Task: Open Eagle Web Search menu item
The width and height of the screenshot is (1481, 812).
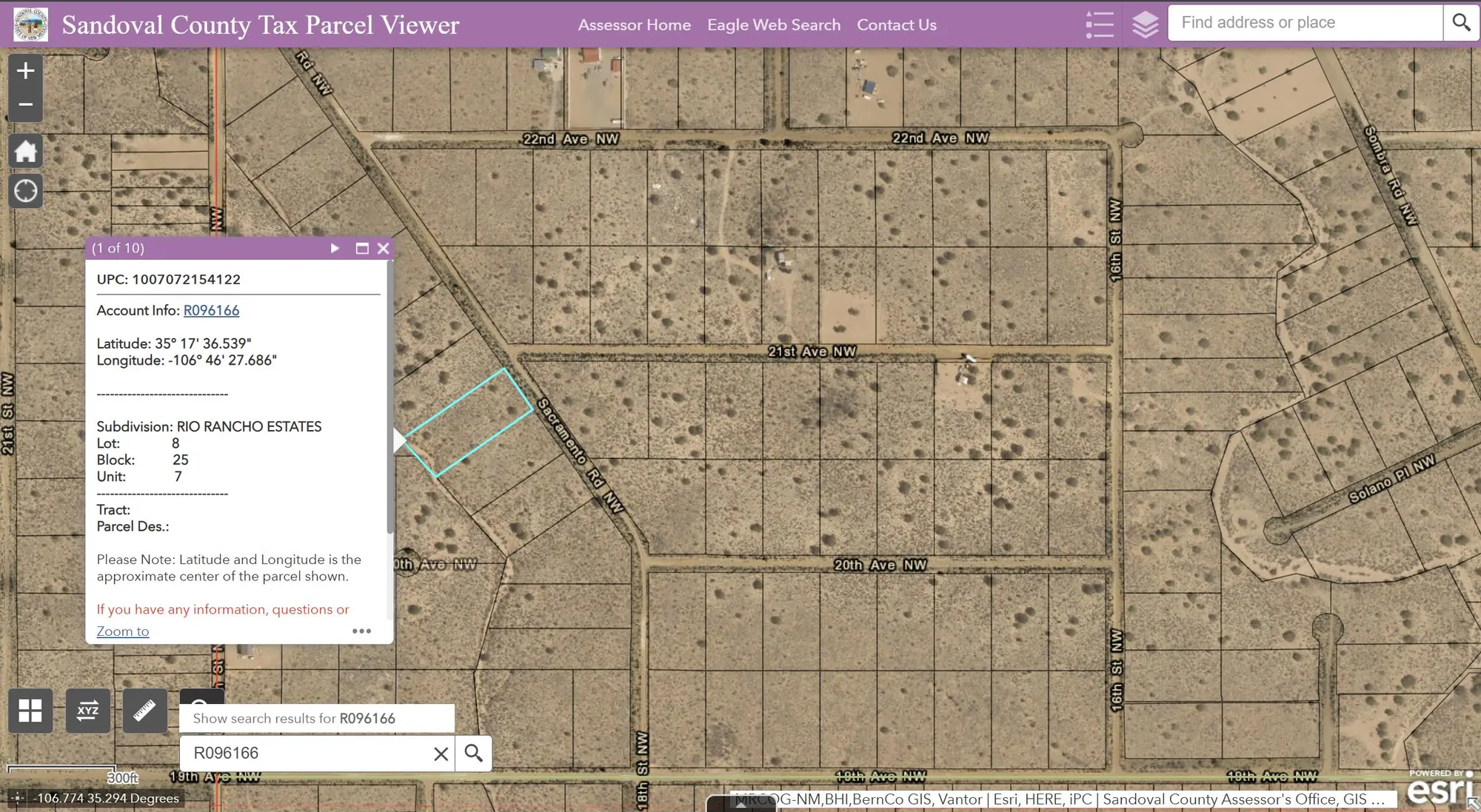Action: [773, 24]
